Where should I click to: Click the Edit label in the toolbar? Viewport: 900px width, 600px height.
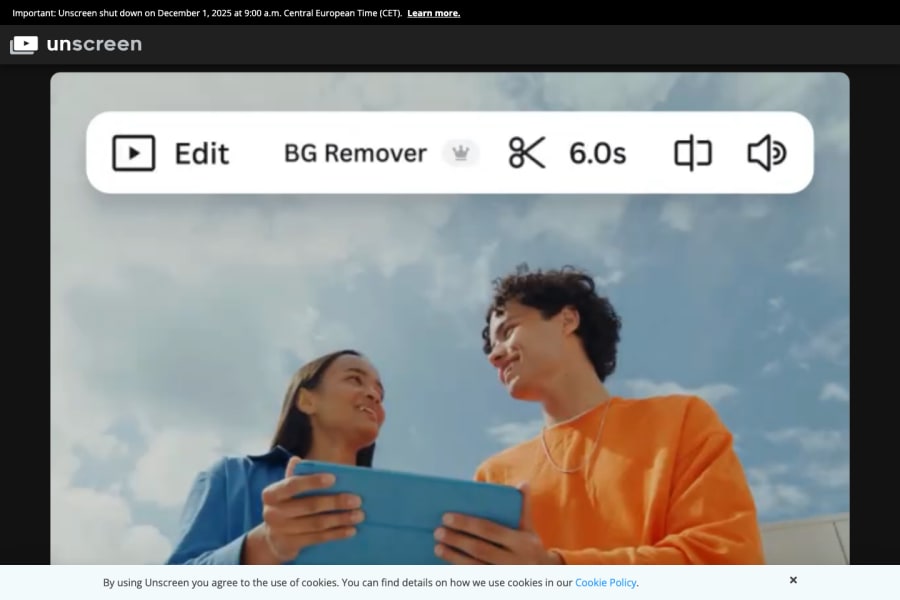[200, 153]
